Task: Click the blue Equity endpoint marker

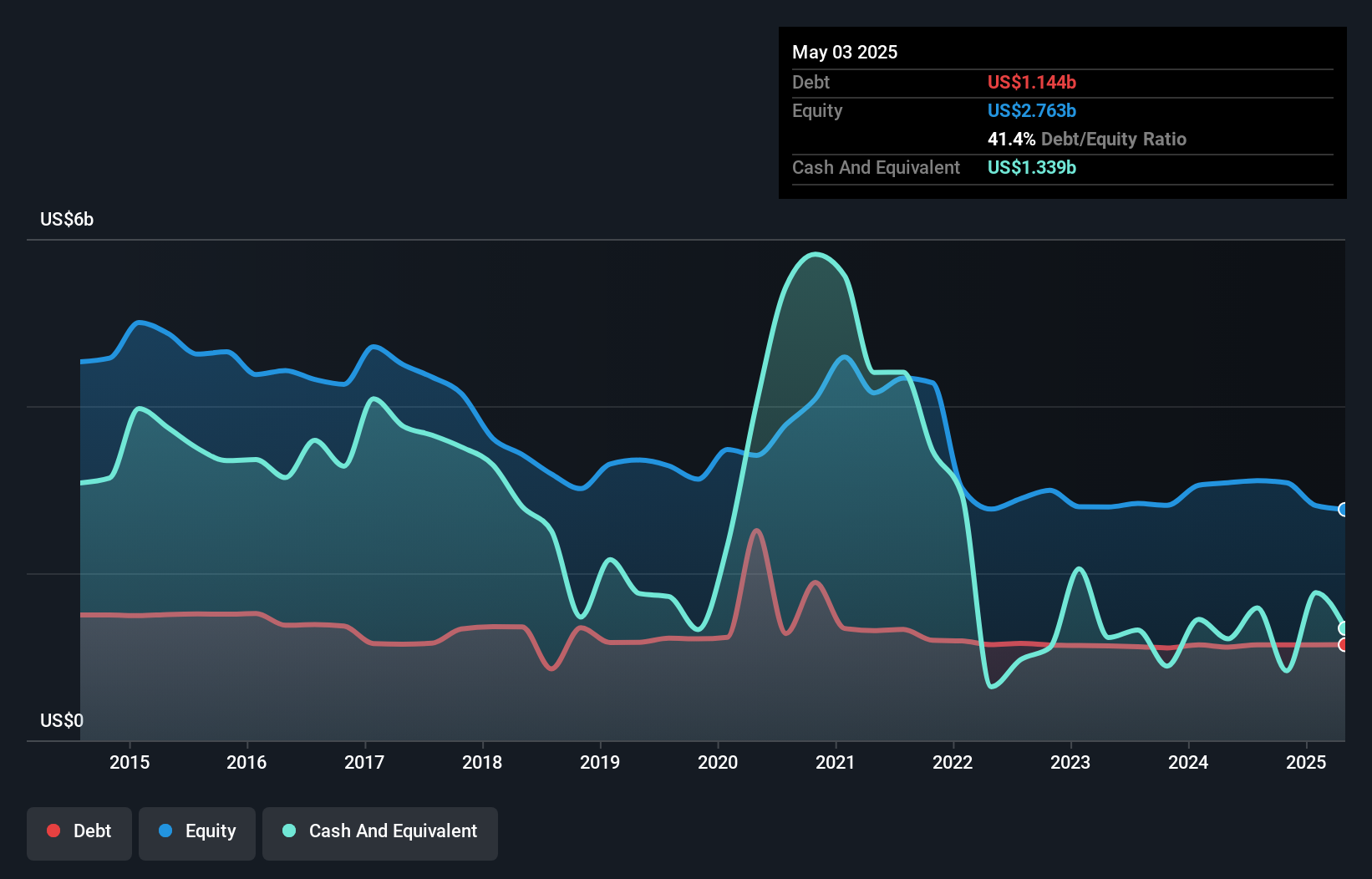Action: coord(1343,510)
